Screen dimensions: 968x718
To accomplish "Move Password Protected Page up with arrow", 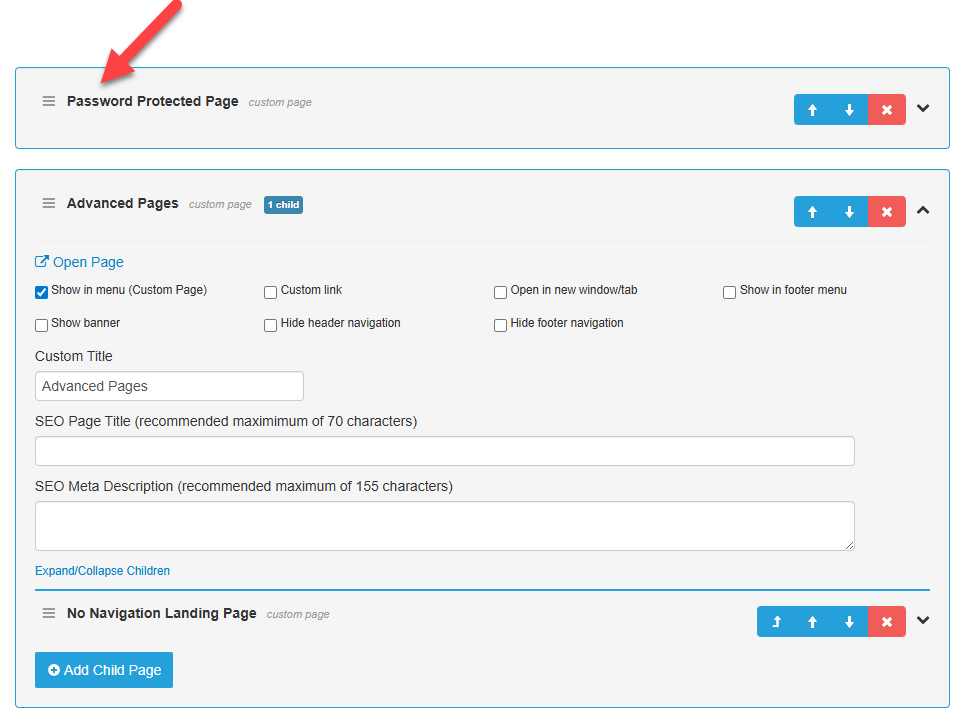I will pyautogui.click(x=812, y=110).
